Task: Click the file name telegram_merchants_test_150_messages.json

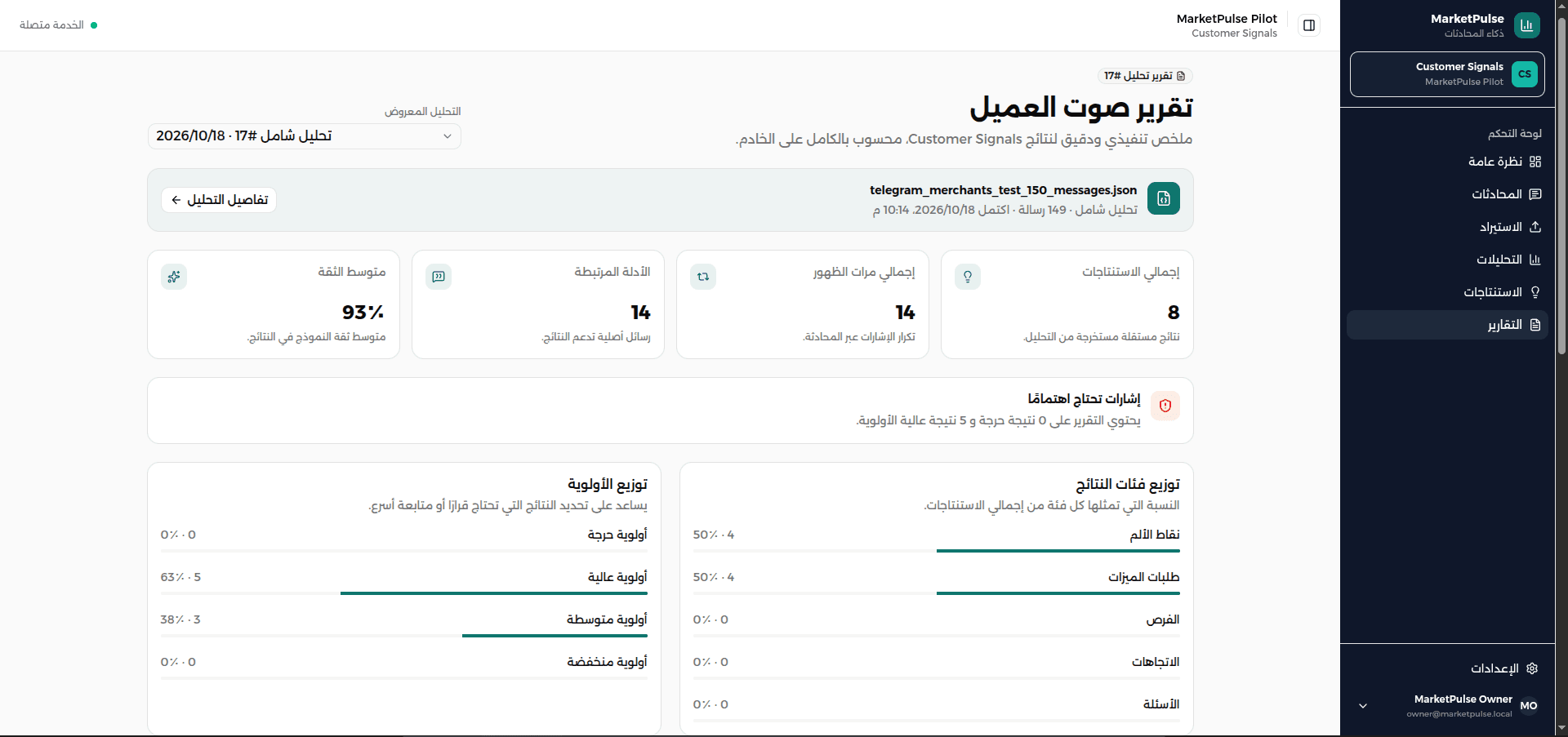Action: 1003,190
